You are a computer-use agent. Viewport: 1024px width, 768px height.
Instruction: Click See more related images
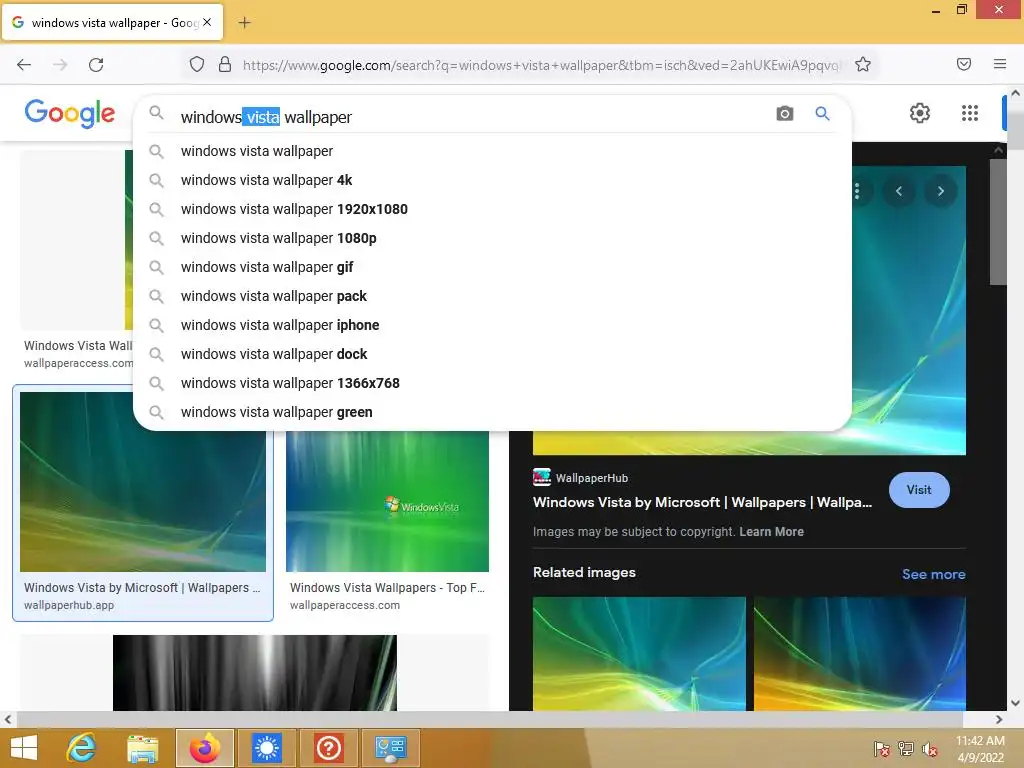(x=933, y=574)
